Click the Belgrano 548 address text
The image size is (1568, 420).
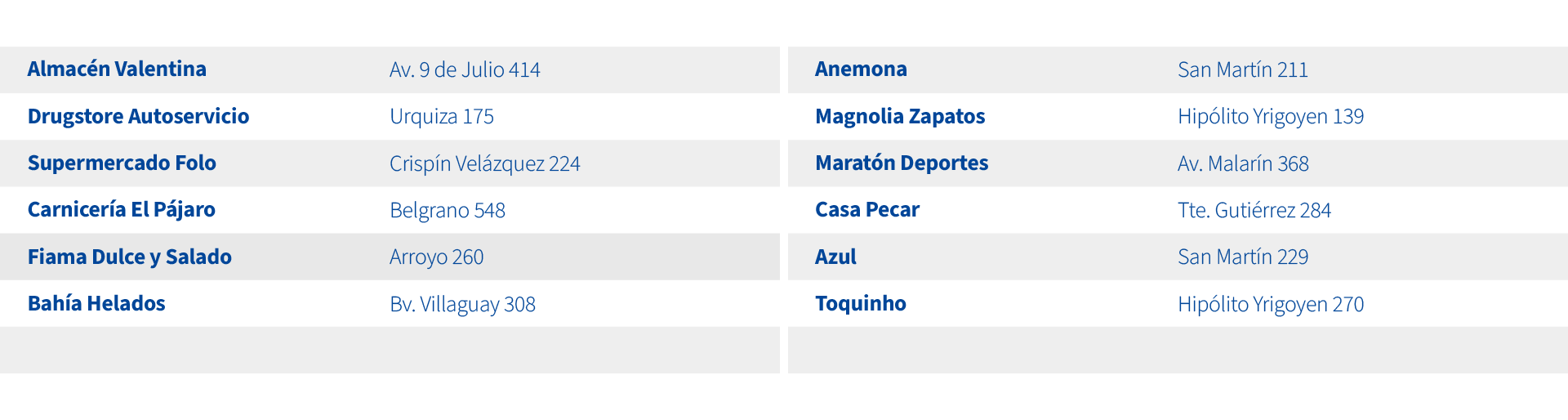click(448, 211)
